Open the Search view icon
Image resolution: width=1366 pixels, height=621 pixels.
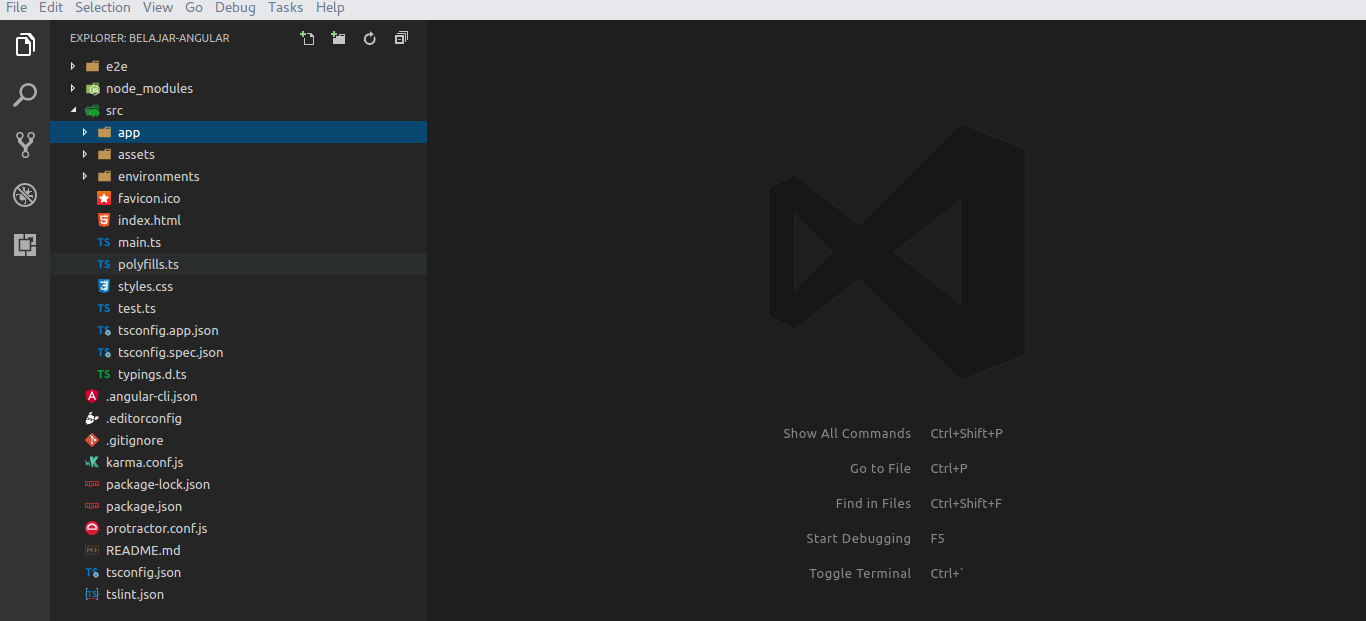click(x=25, y=95)
